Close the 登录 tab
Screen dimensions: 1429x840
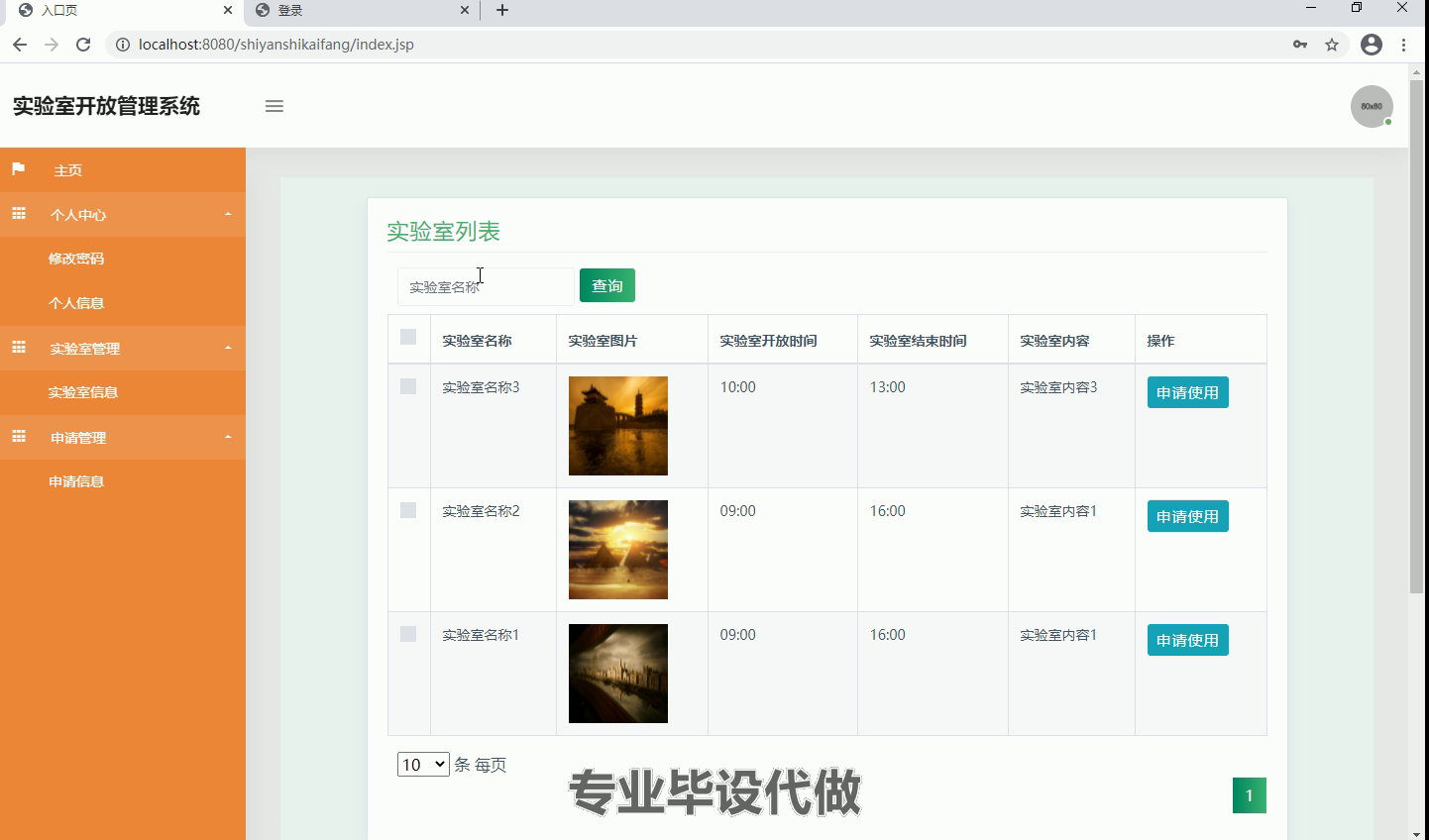point(465,10)
